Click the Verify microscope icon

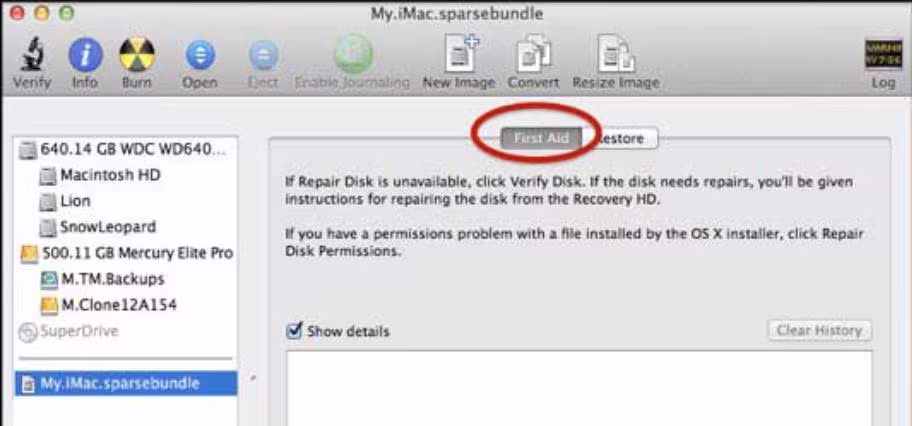31,55
